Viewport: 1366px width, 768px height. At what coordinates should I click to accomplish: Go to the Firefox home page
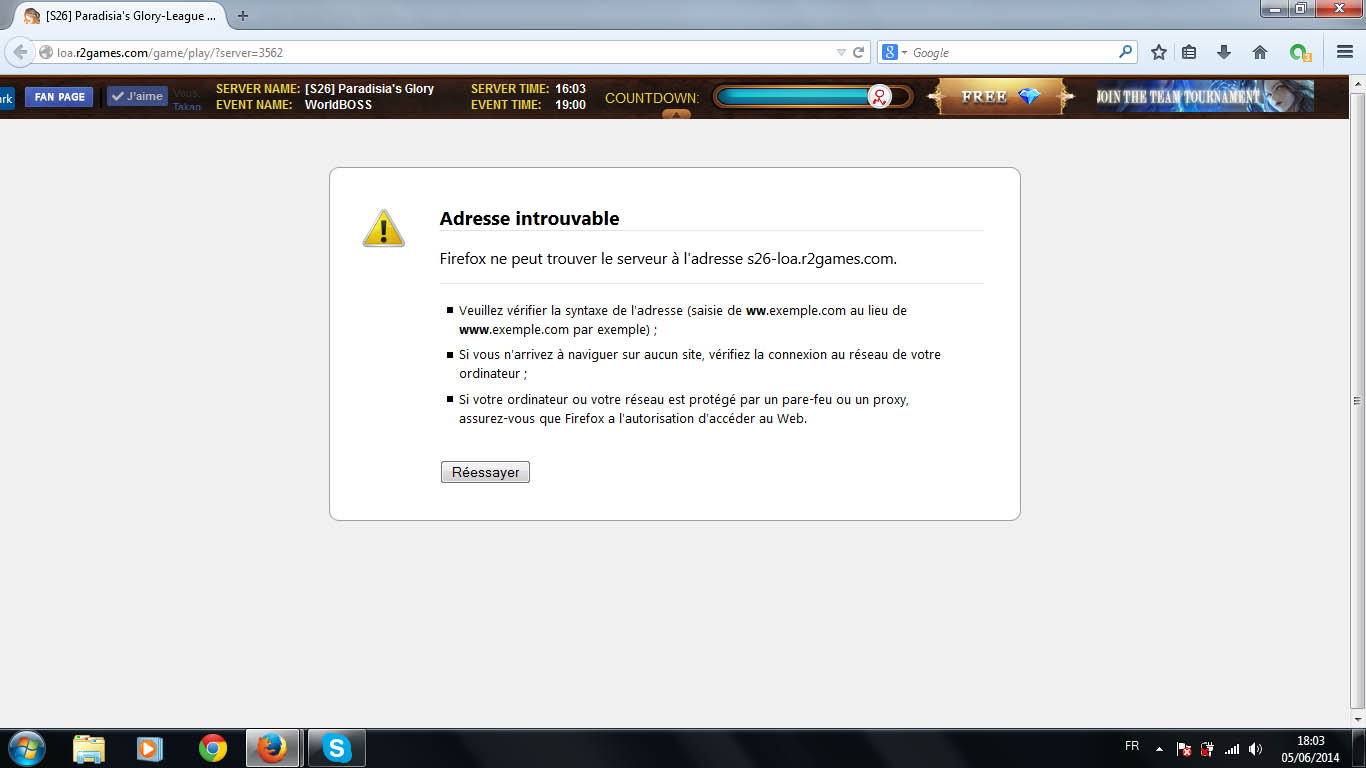[x=1259, y=52]
